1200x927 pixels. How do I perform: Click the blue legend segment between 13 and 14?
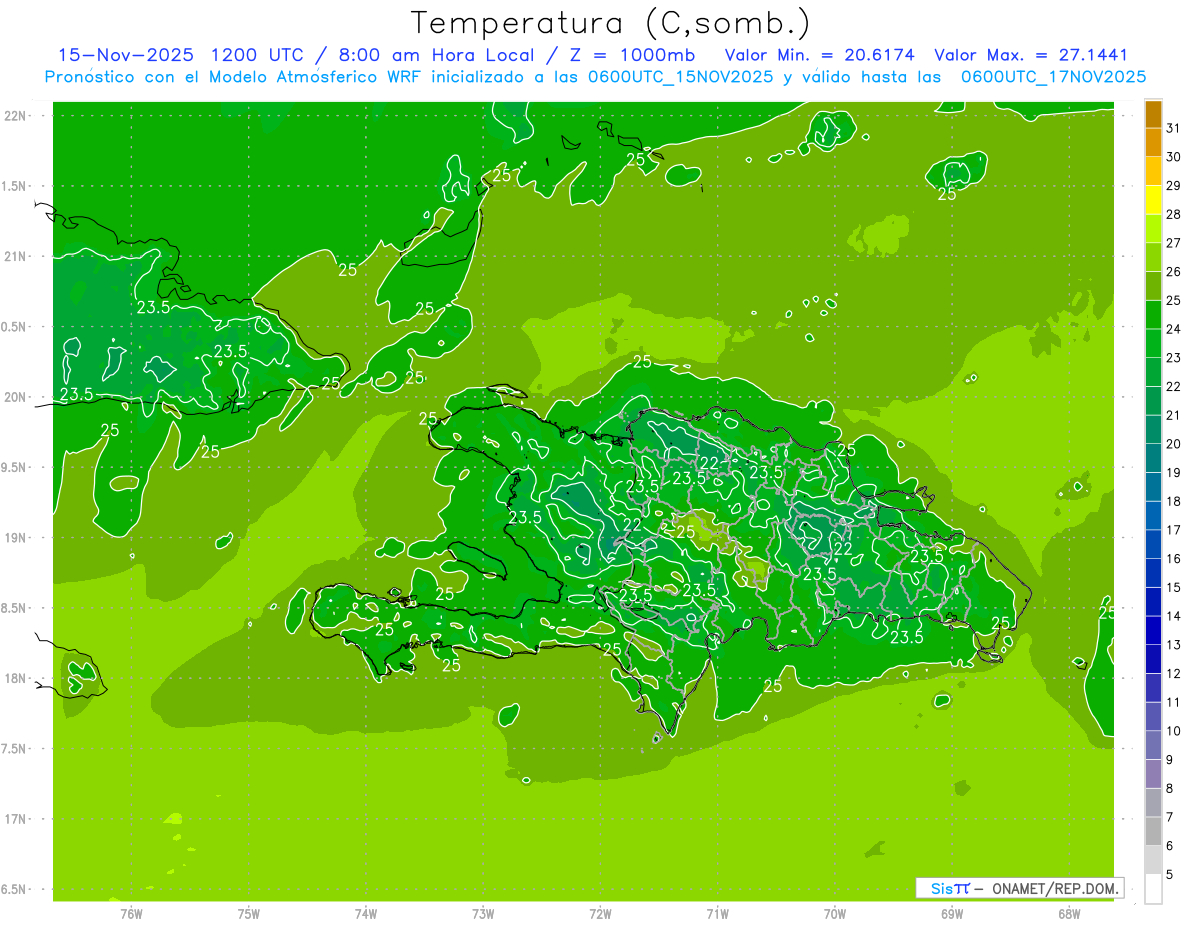click(1153, 630)
